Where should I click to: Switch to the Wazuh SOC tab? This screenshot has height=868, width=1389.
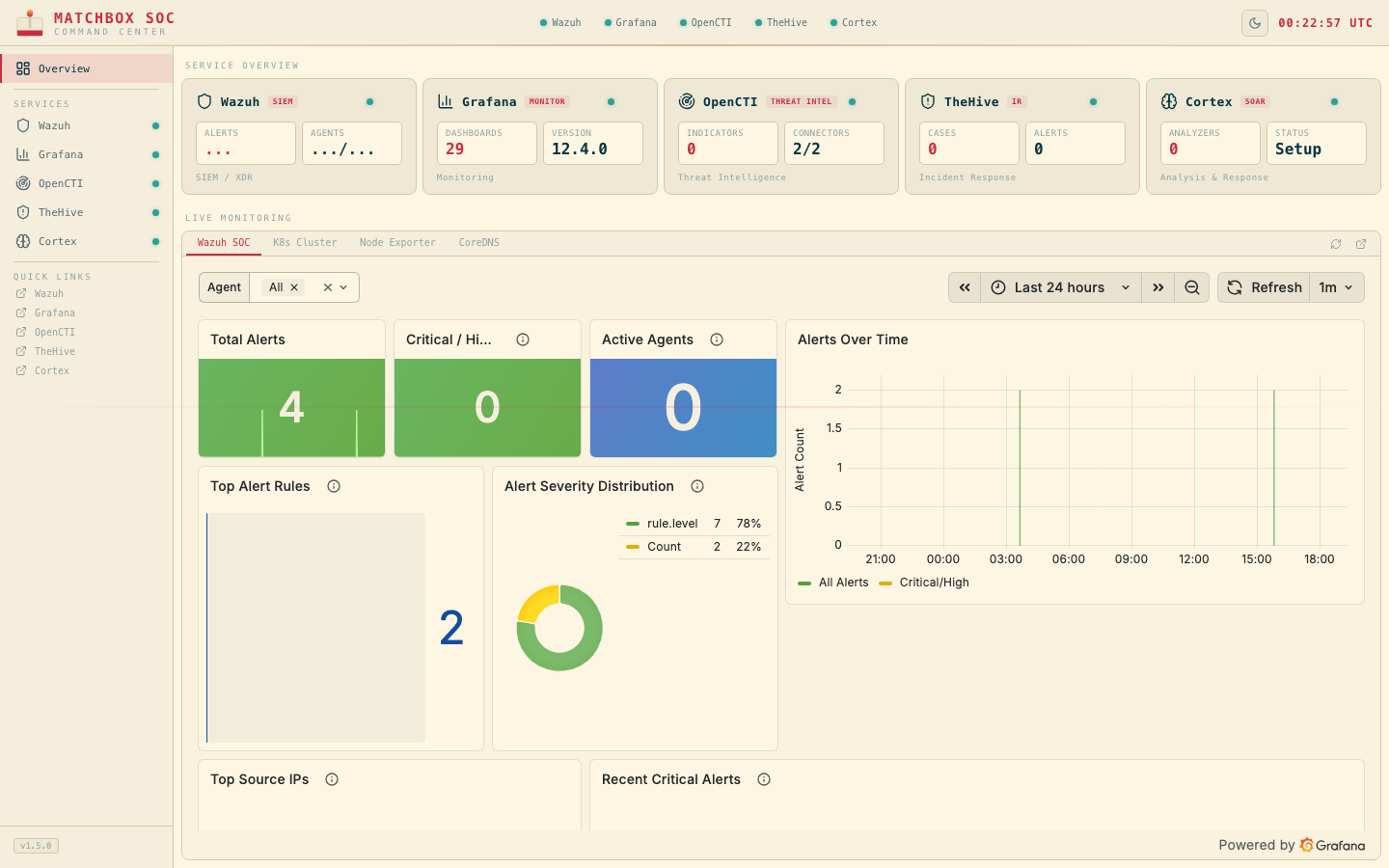(223, 243)
